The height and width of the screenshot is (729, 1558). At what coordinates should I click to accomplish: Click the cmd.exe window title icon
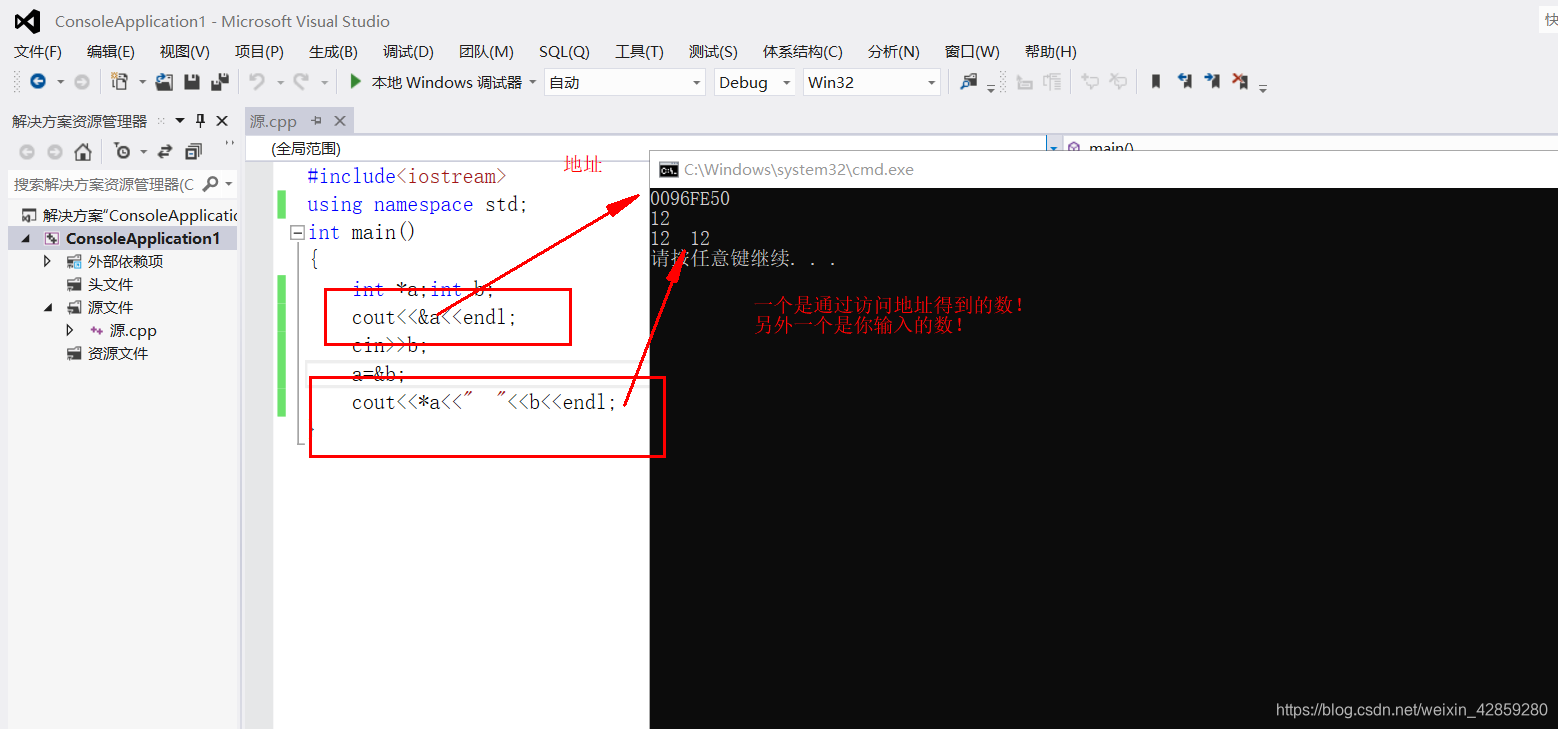point(668,169)
